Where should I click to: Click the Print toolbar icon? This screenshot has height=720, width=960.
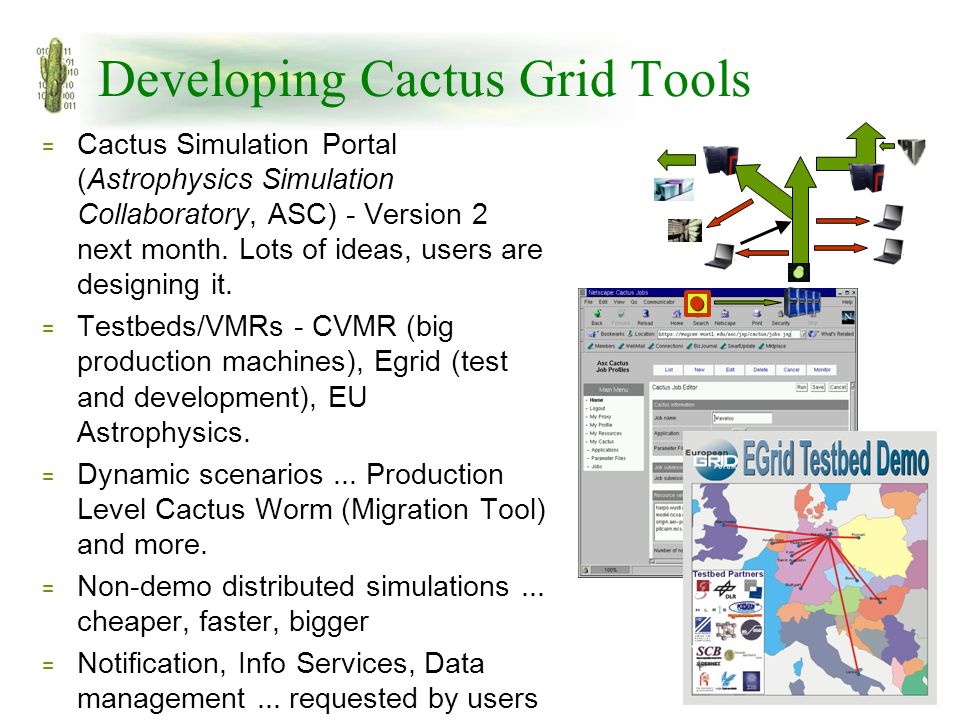coord(757,317)
